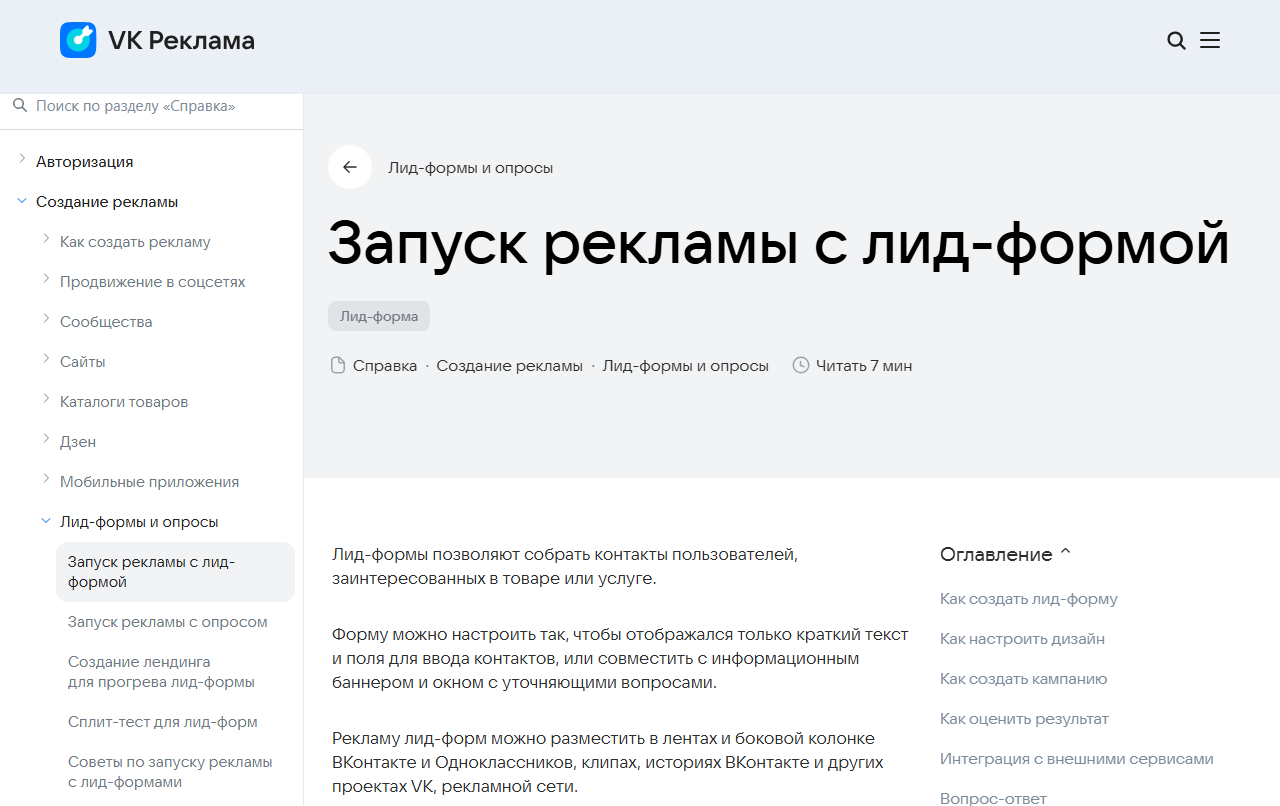Open Авторизация in the sidebar

point(85,162)
